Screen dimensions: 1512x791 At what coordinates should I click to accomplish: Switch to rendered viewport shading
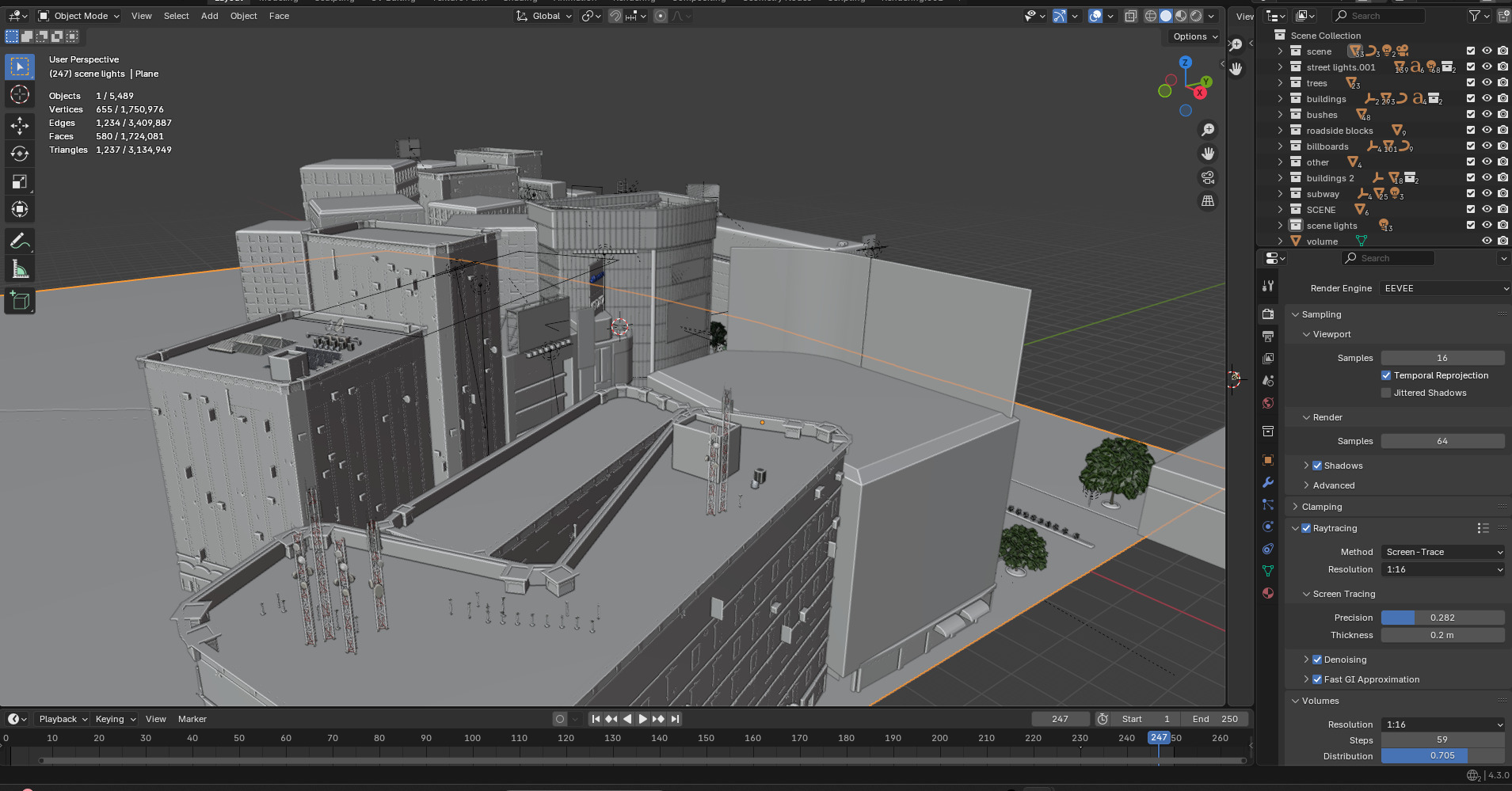pos(1196,16)
